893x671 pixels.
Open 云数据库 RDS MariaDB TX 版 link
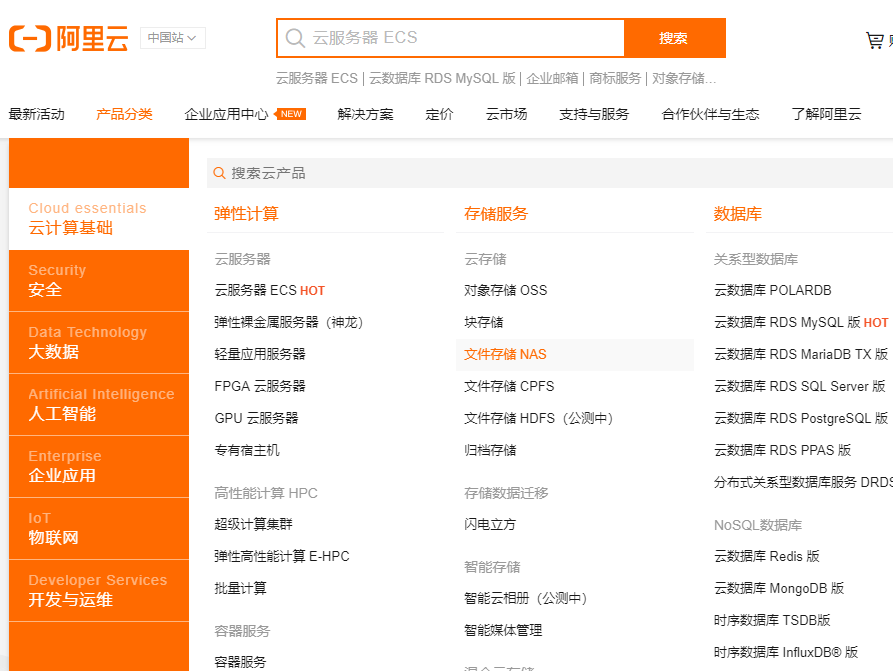point(801,354)
